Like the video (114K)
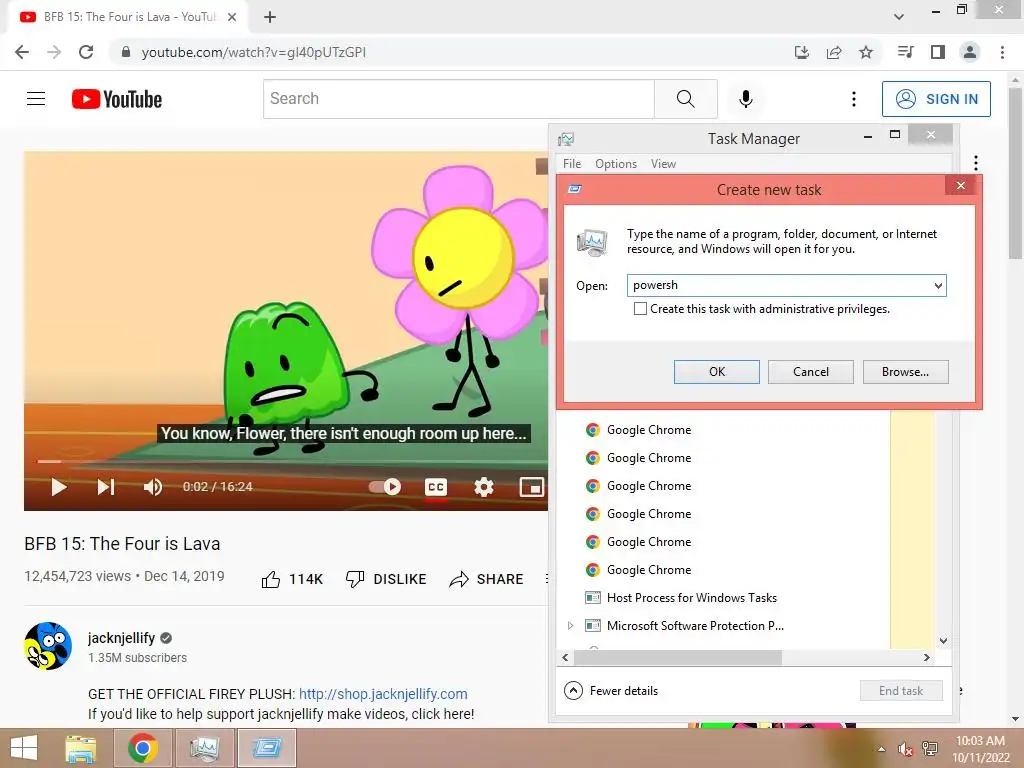The height and width of the screenshot is (768, 1024). pyautogui.click(x=292, y=579)
